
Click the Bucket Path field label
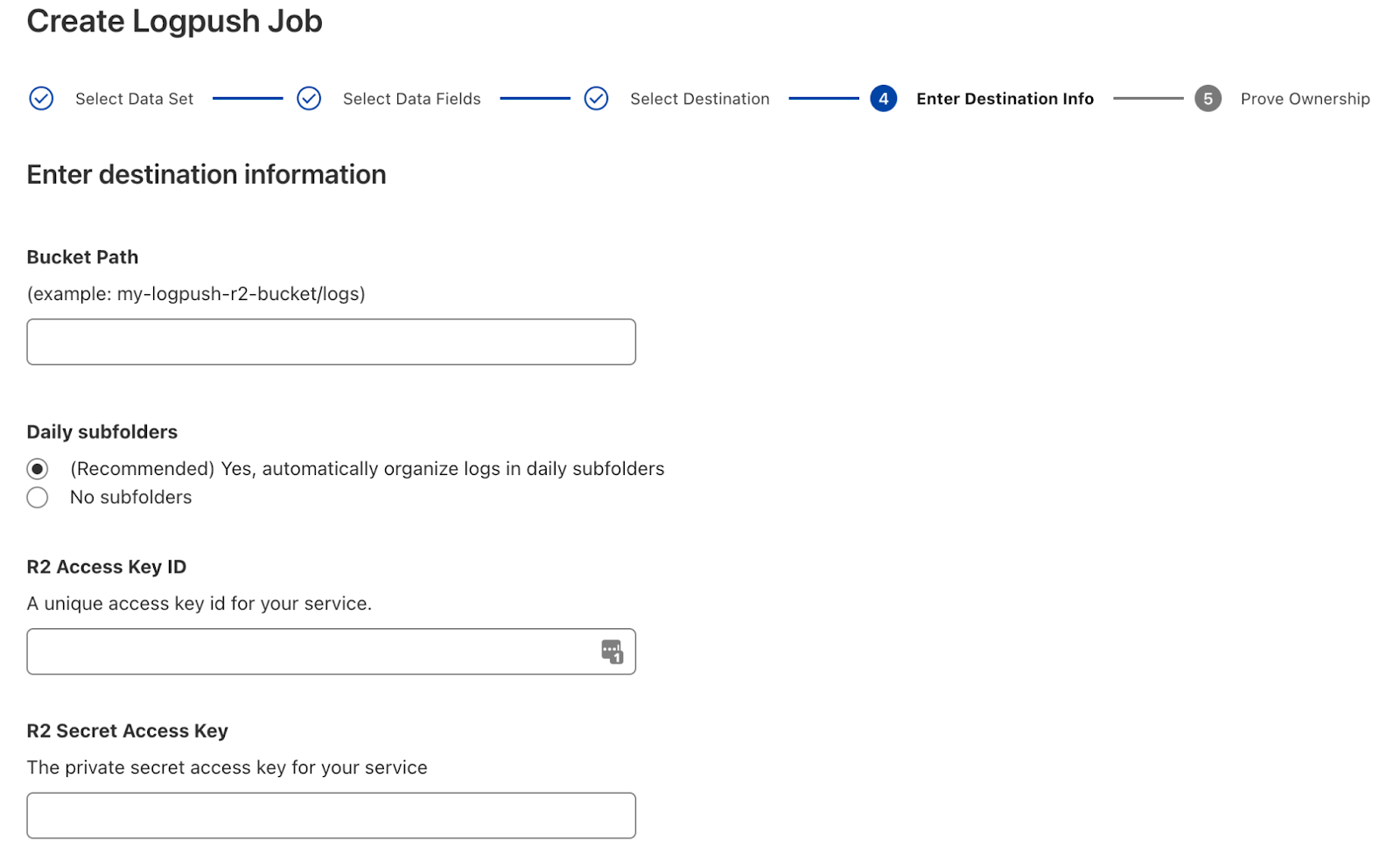82,257
